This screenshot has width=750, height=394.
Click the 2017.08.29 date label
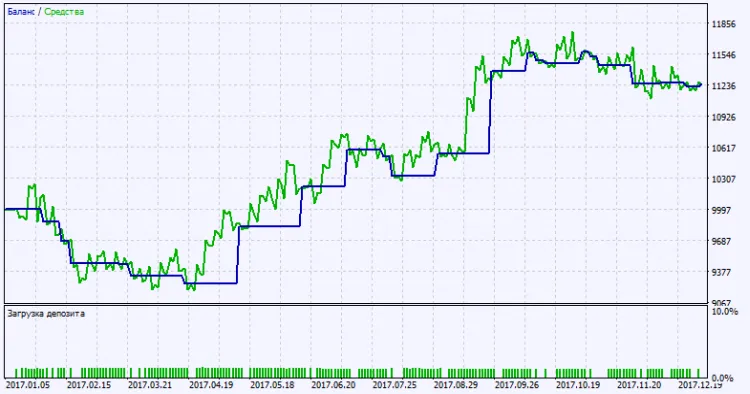(x=456, y=385)
